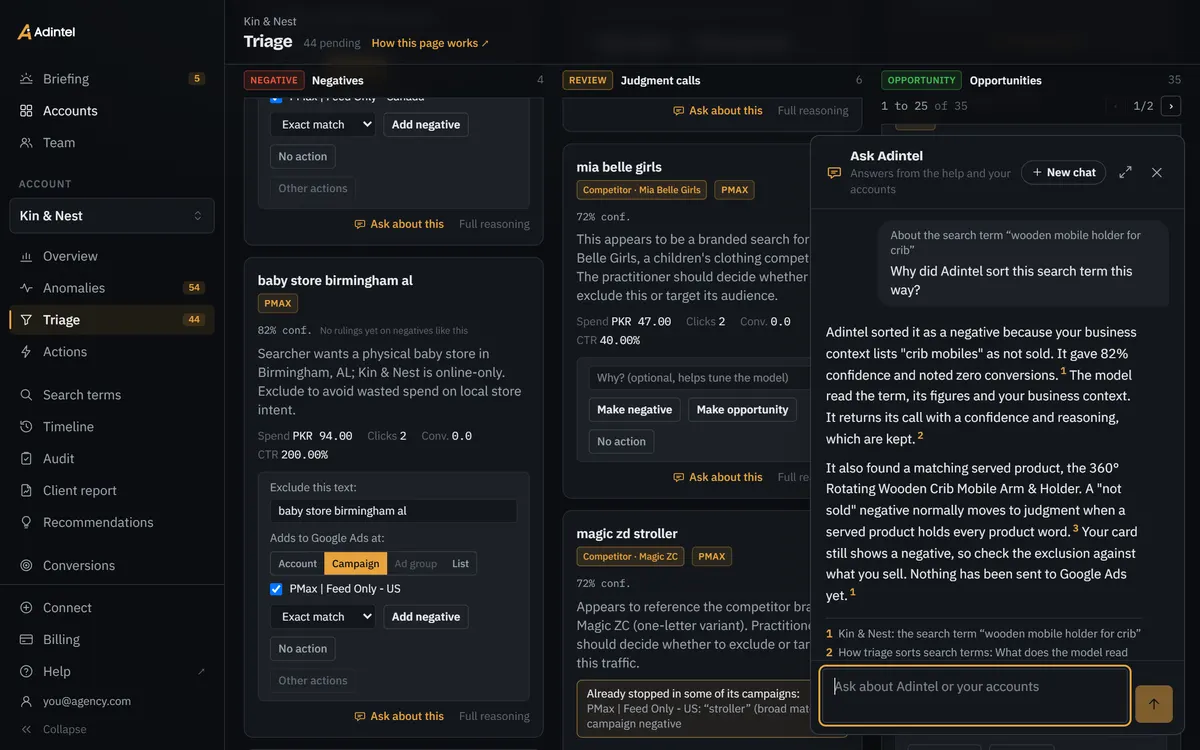Open Other actions in top Negatives card

pos(313,189)
